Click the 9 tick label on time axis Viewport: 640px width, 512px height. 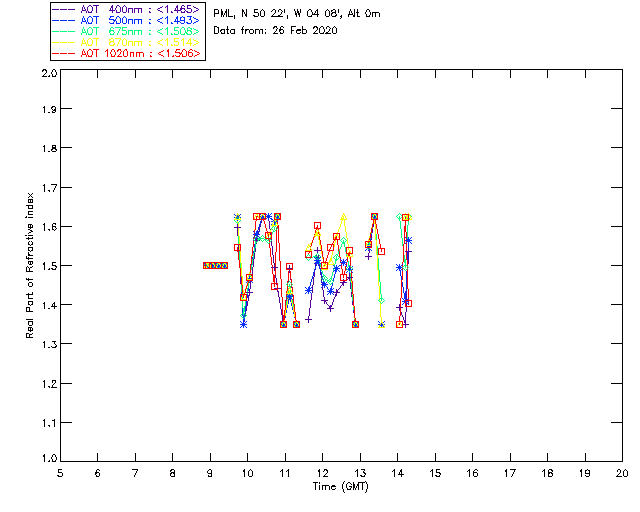(x=210, y=473)
